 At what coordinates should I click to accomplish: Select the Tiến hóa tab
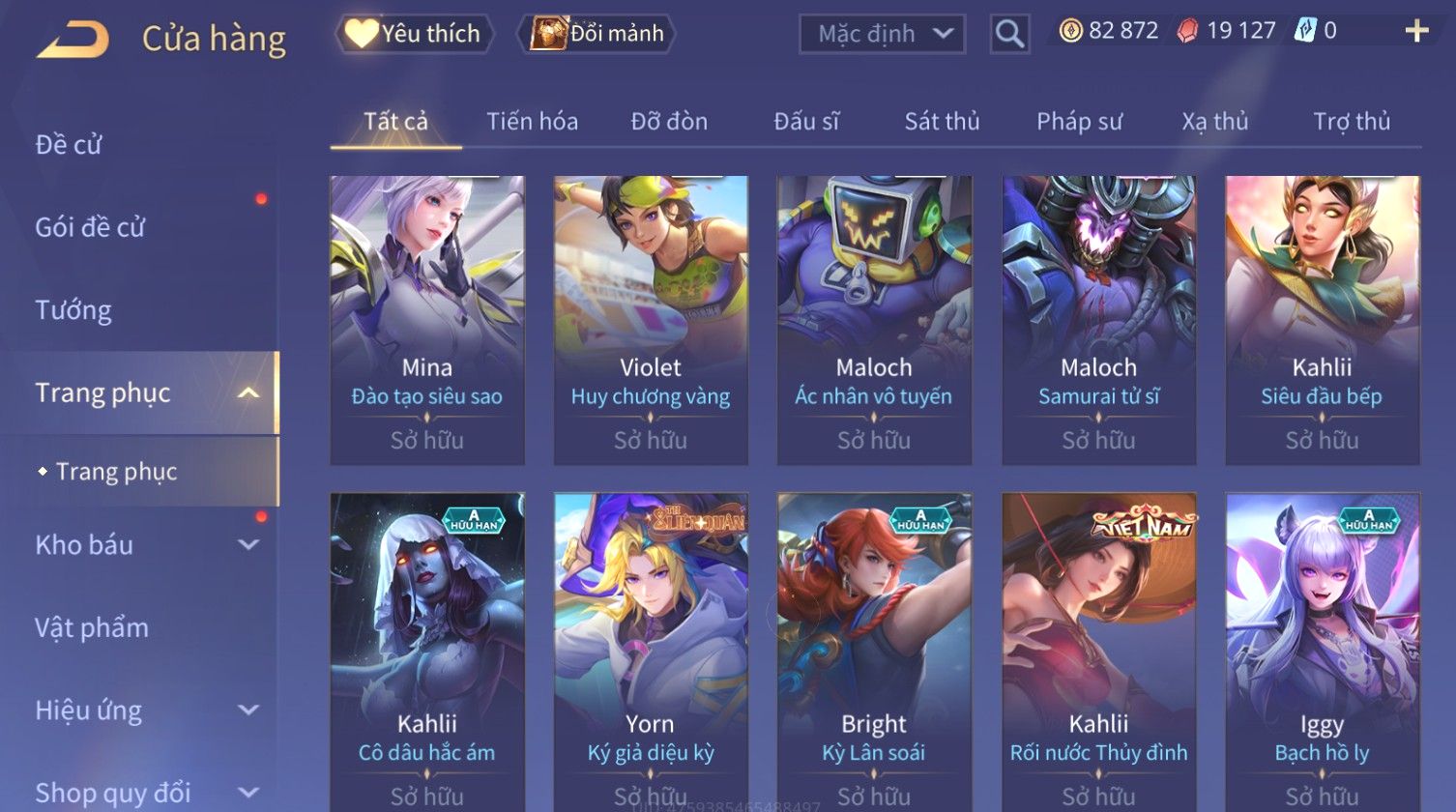click(x=532, y=122)
